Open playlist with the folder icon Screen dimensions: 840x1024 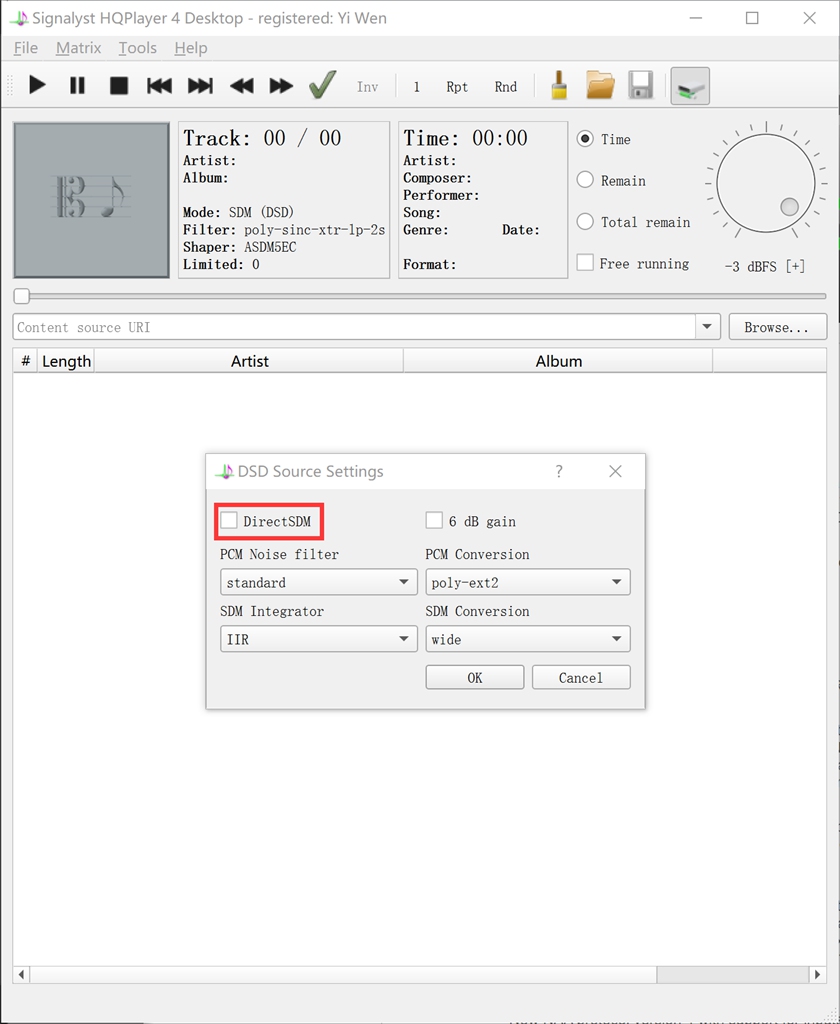(x=600, y=85)
